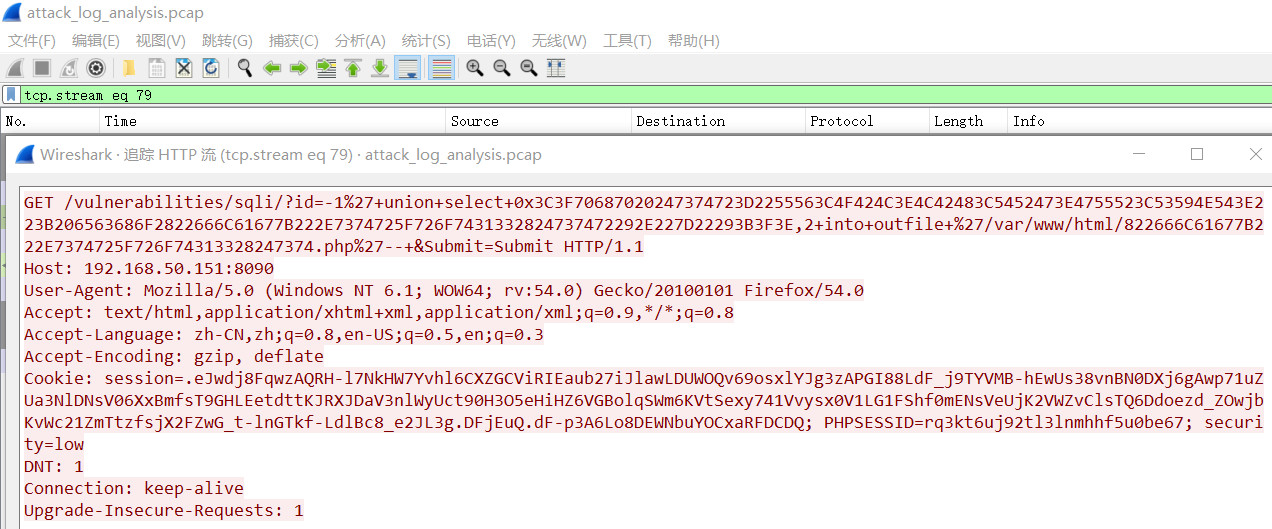Open the 无线(W) menu

pyautogui.click(x=559, y=41)
